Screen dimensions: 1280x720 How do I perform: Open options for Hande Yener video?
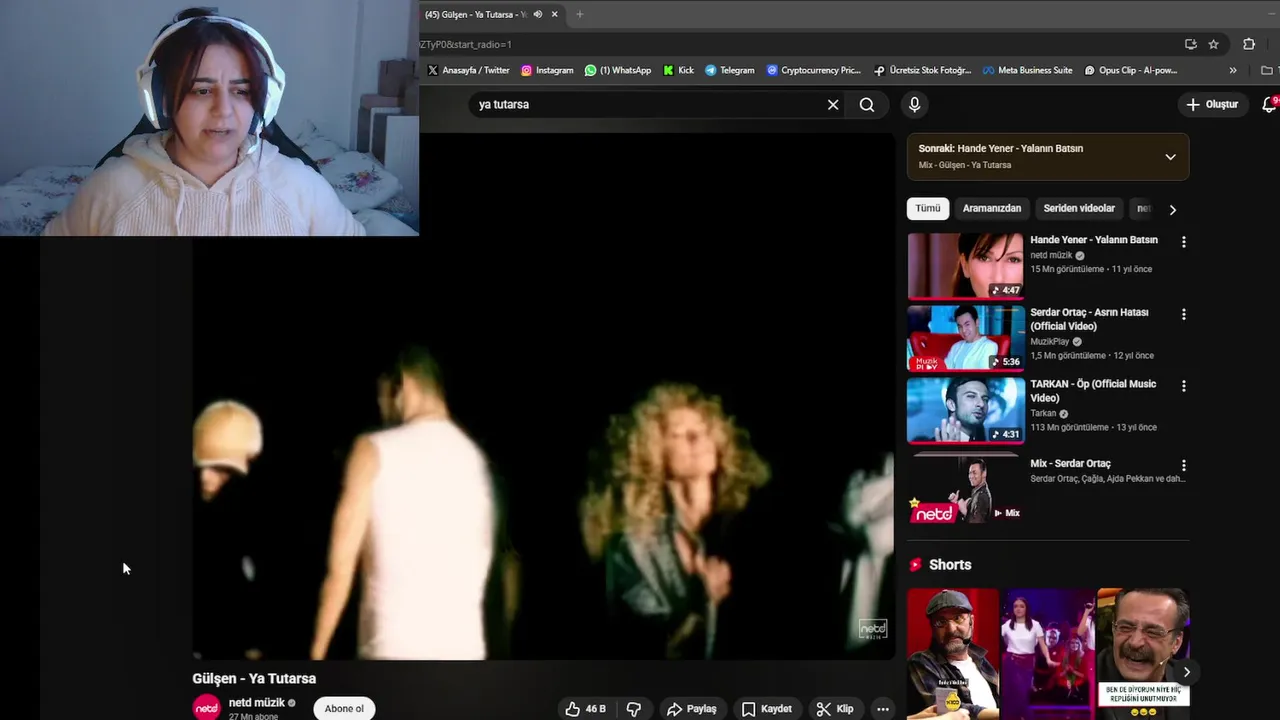point(1184,242)
